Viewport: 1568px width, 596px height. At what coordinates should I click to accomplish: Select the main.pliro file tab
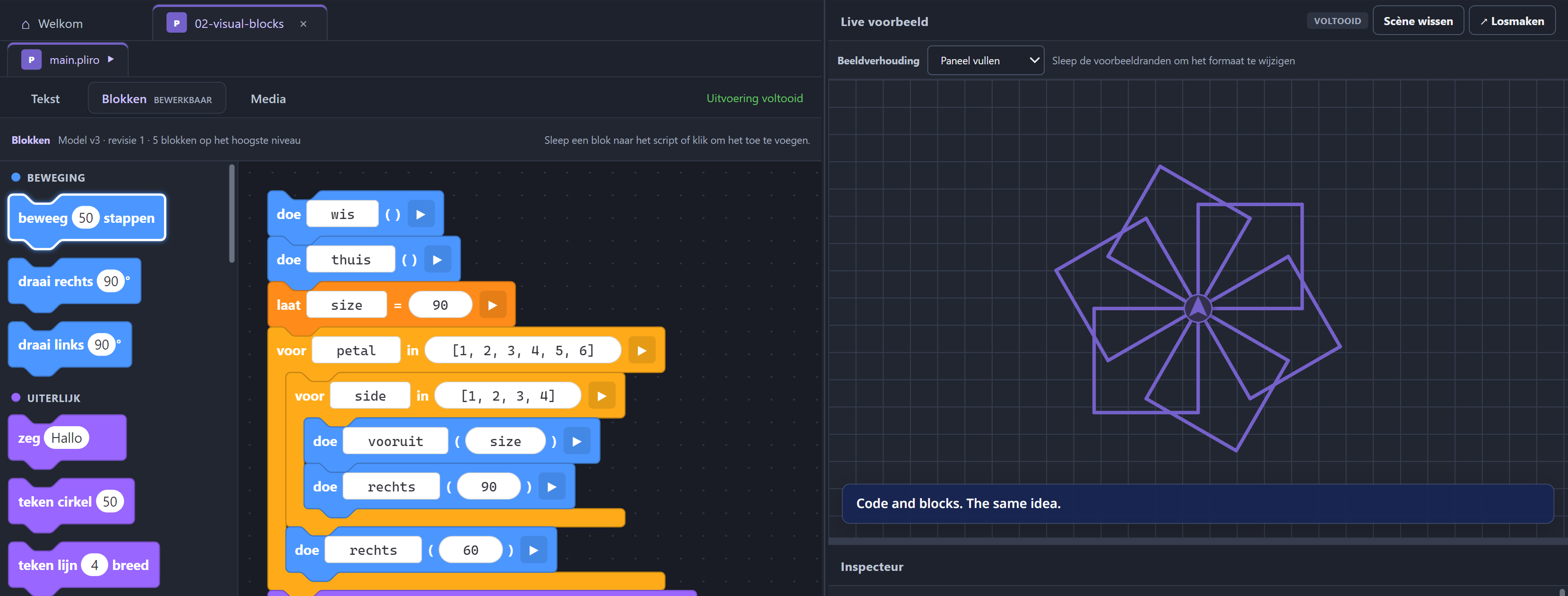pos(68,60)
